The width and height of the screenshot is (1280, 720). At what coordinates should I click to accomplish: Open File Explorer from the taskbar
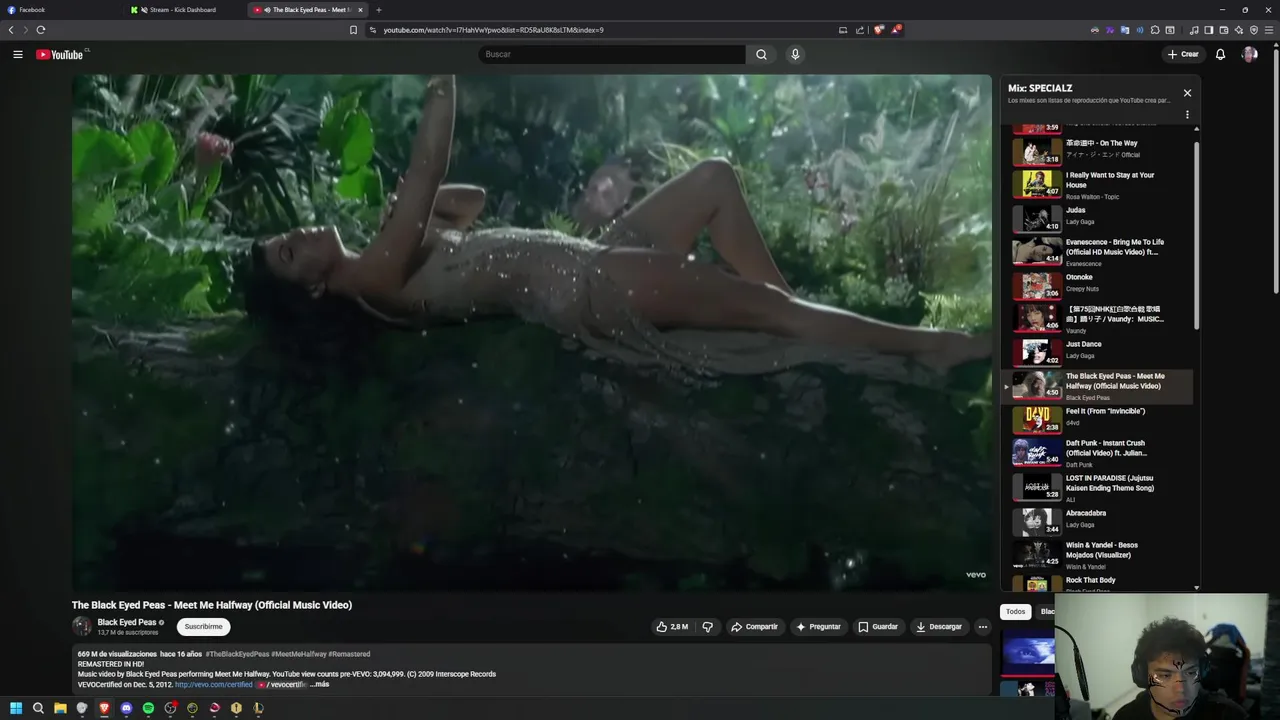60,708
